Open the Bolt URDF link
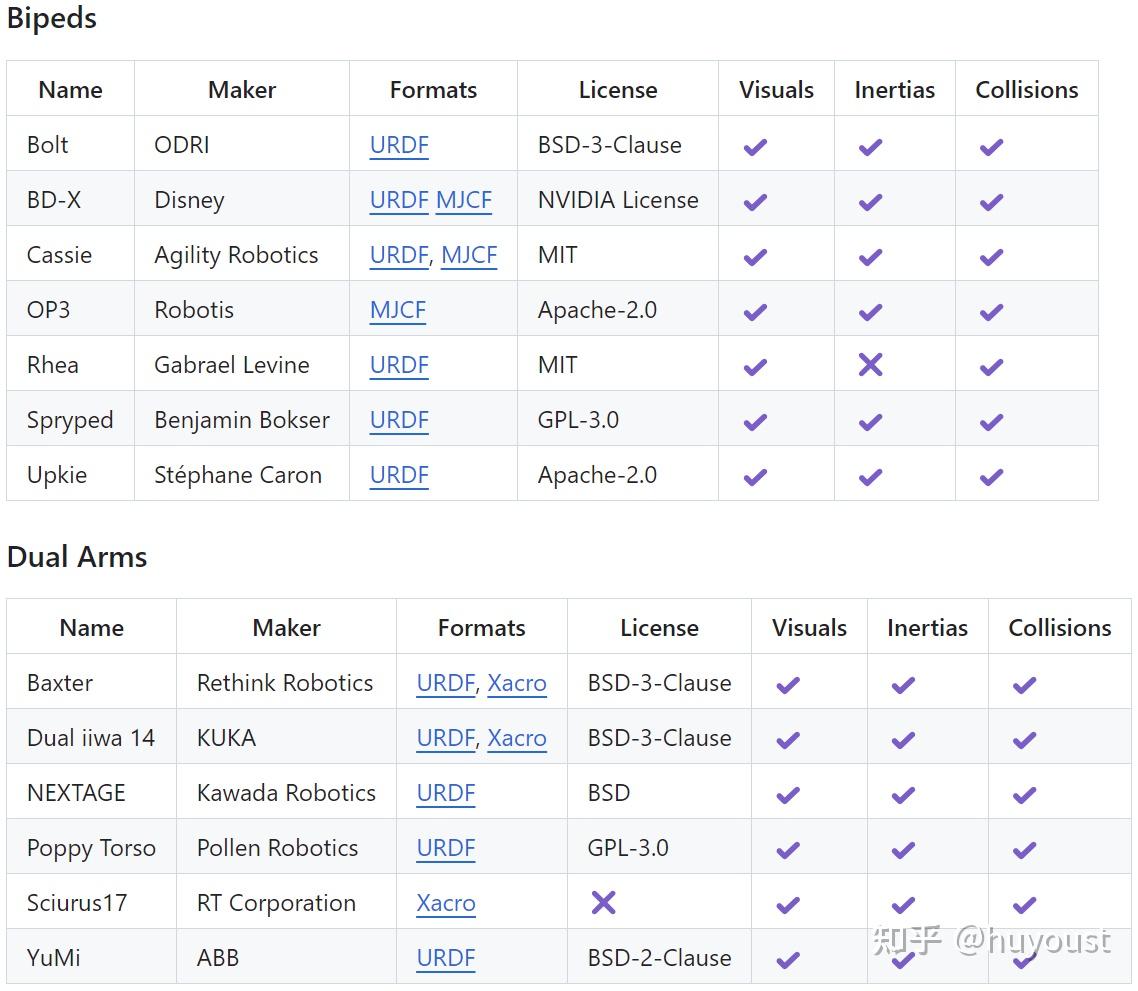 tap(399, 145)
